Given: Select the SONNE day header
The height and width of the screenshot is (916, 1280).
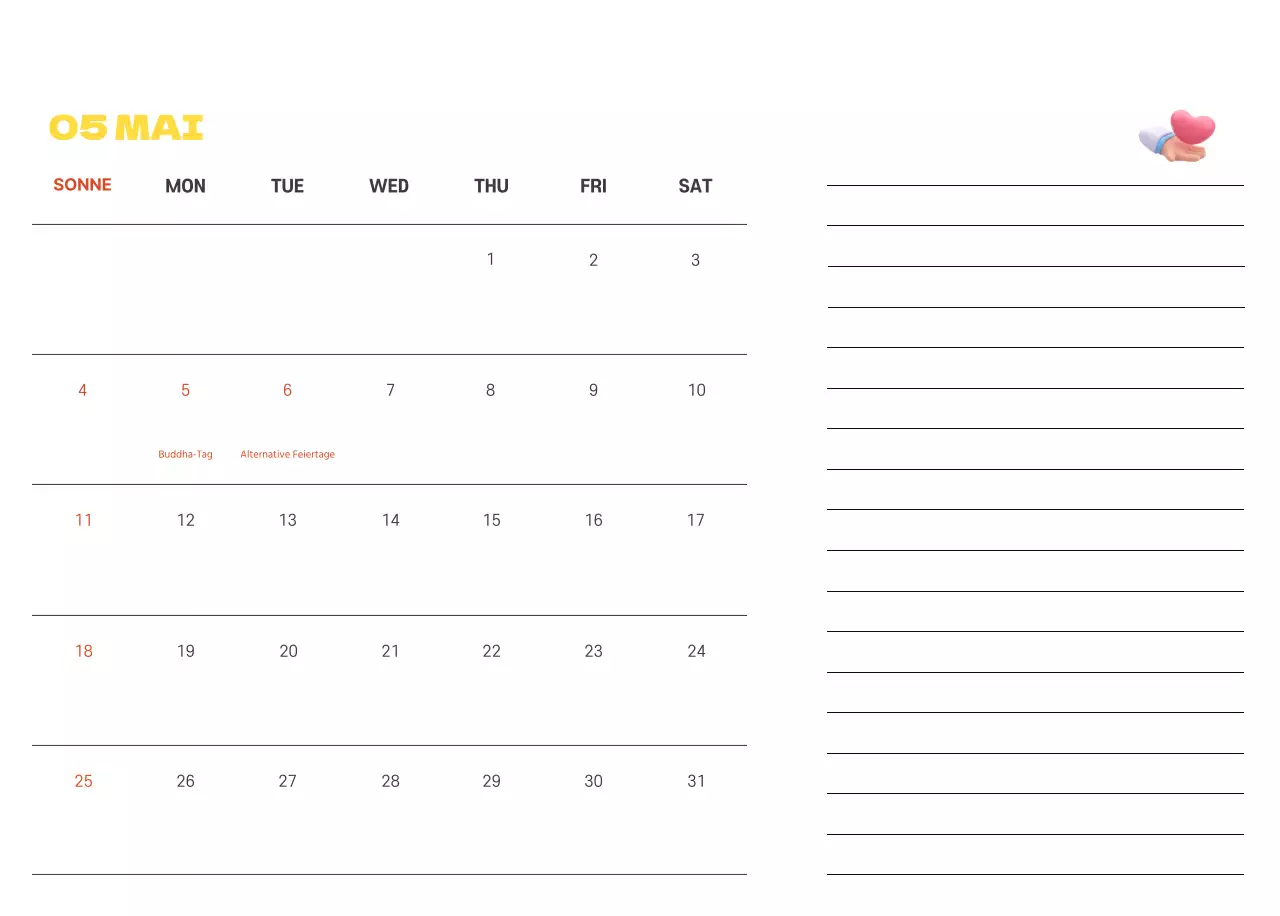Looking at the screenshot, I should click(82, 185).
